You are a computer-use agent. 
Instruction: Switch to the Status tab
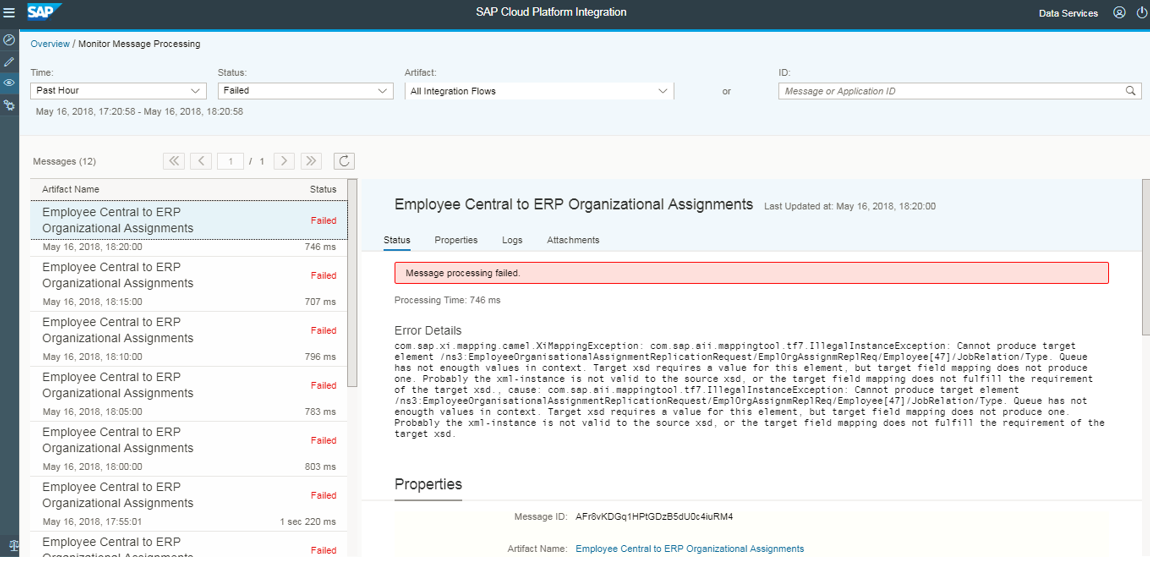(397, 240)
